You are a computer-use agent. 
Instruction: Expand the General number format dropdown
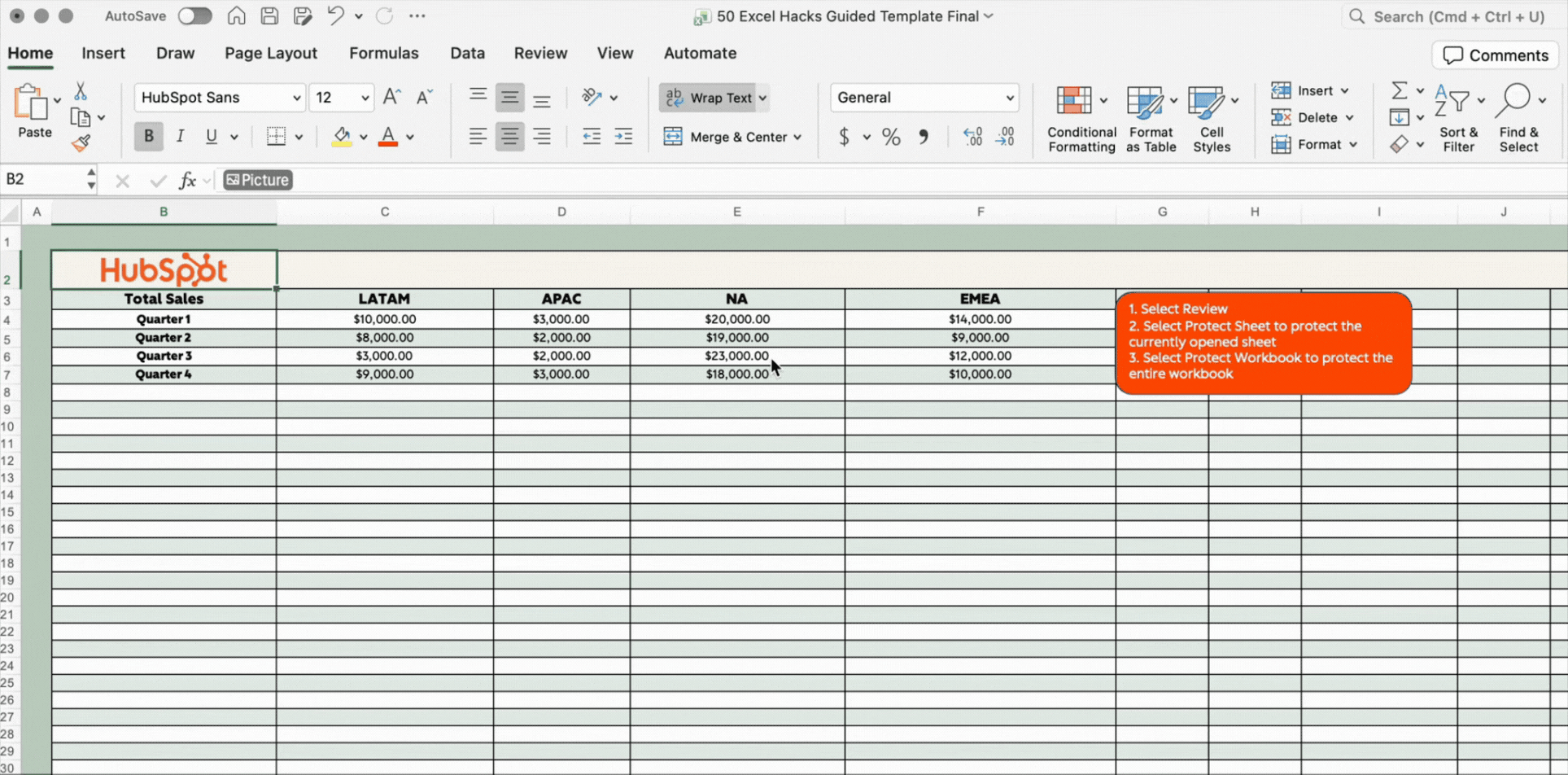(x=1009, y=98)
